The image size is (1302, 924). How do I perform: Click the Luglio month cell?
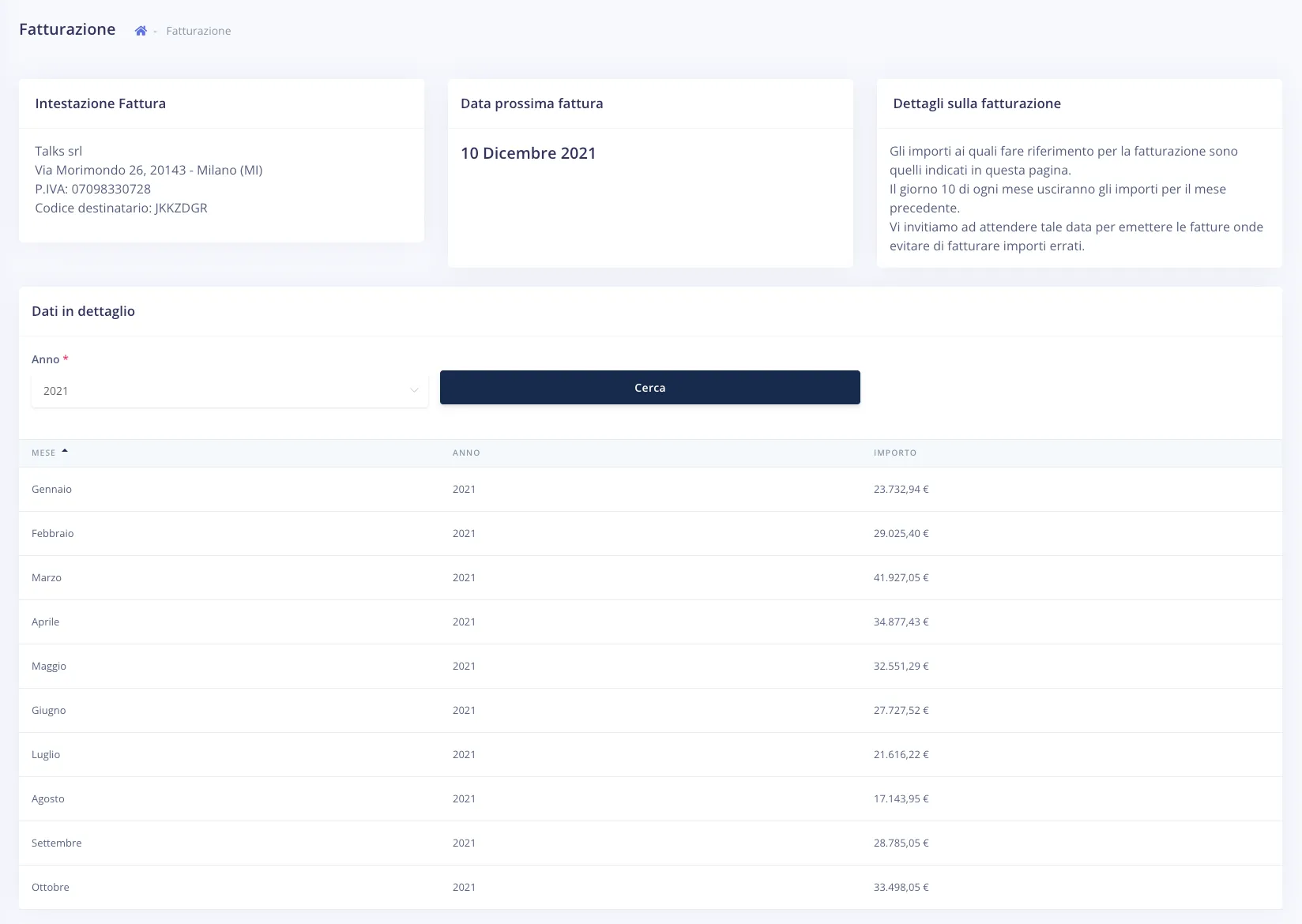click(x=46, y=754)
